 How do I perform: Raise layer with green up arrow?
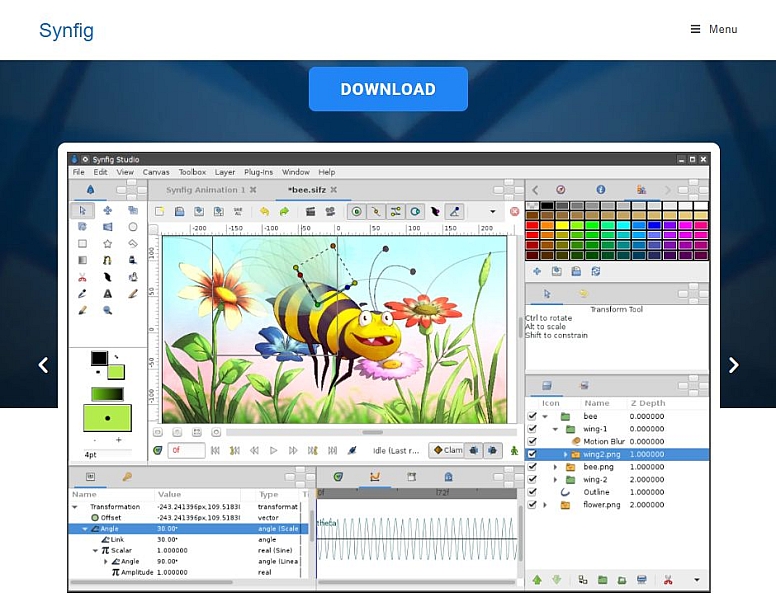[537, 580]
